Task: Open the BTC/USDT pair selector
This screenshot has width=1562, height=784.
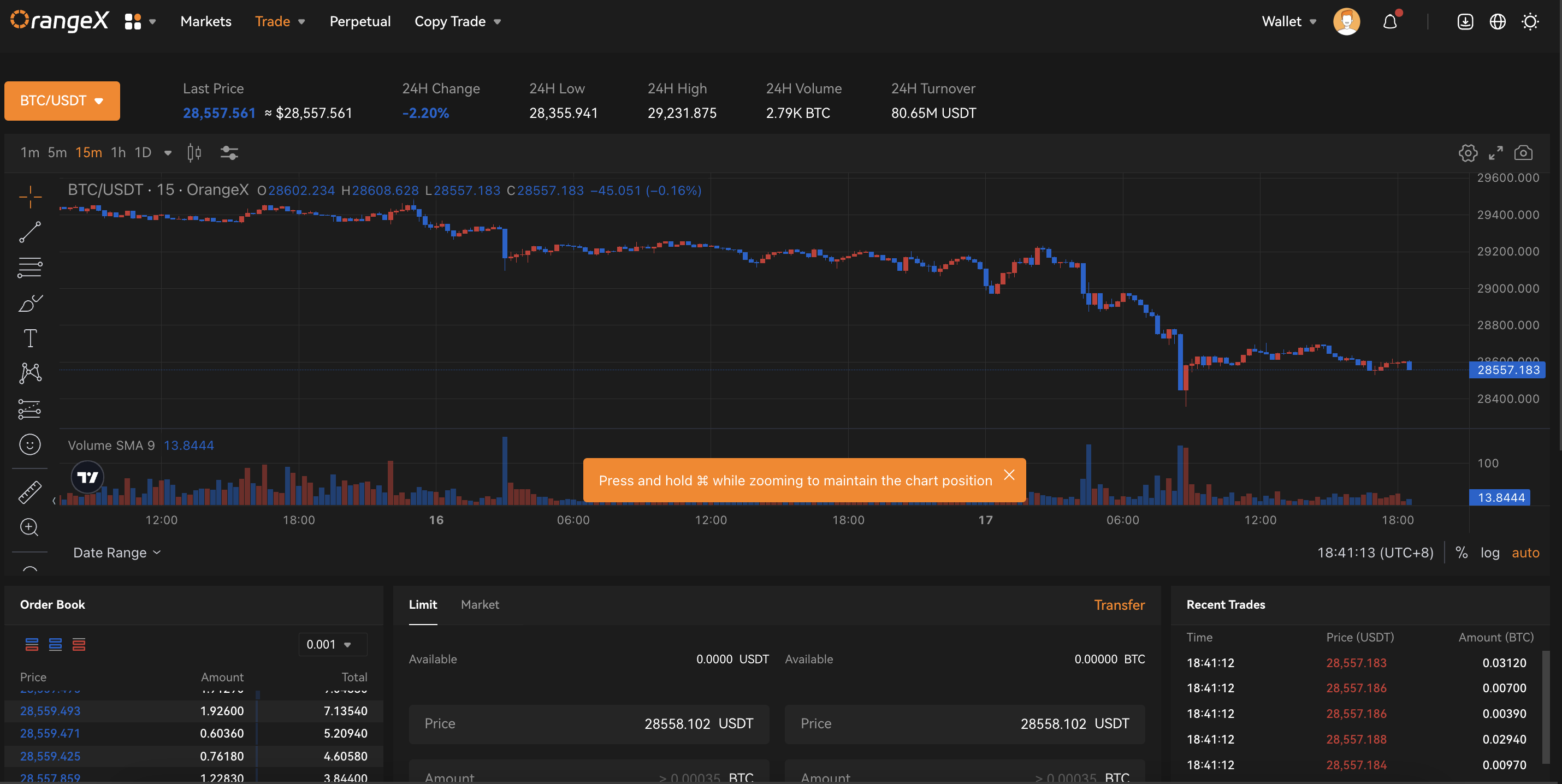Action: (62, 100)
